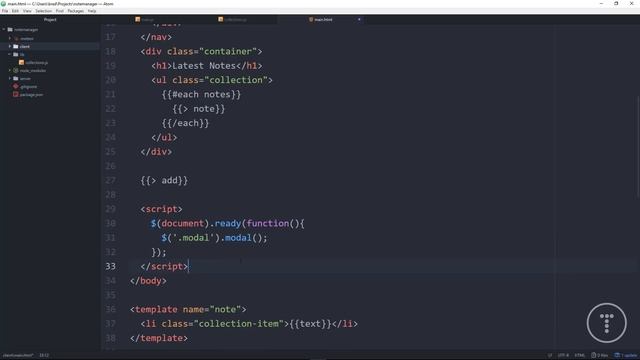
Task: Open the Edit menu
Action: point(15,11)
